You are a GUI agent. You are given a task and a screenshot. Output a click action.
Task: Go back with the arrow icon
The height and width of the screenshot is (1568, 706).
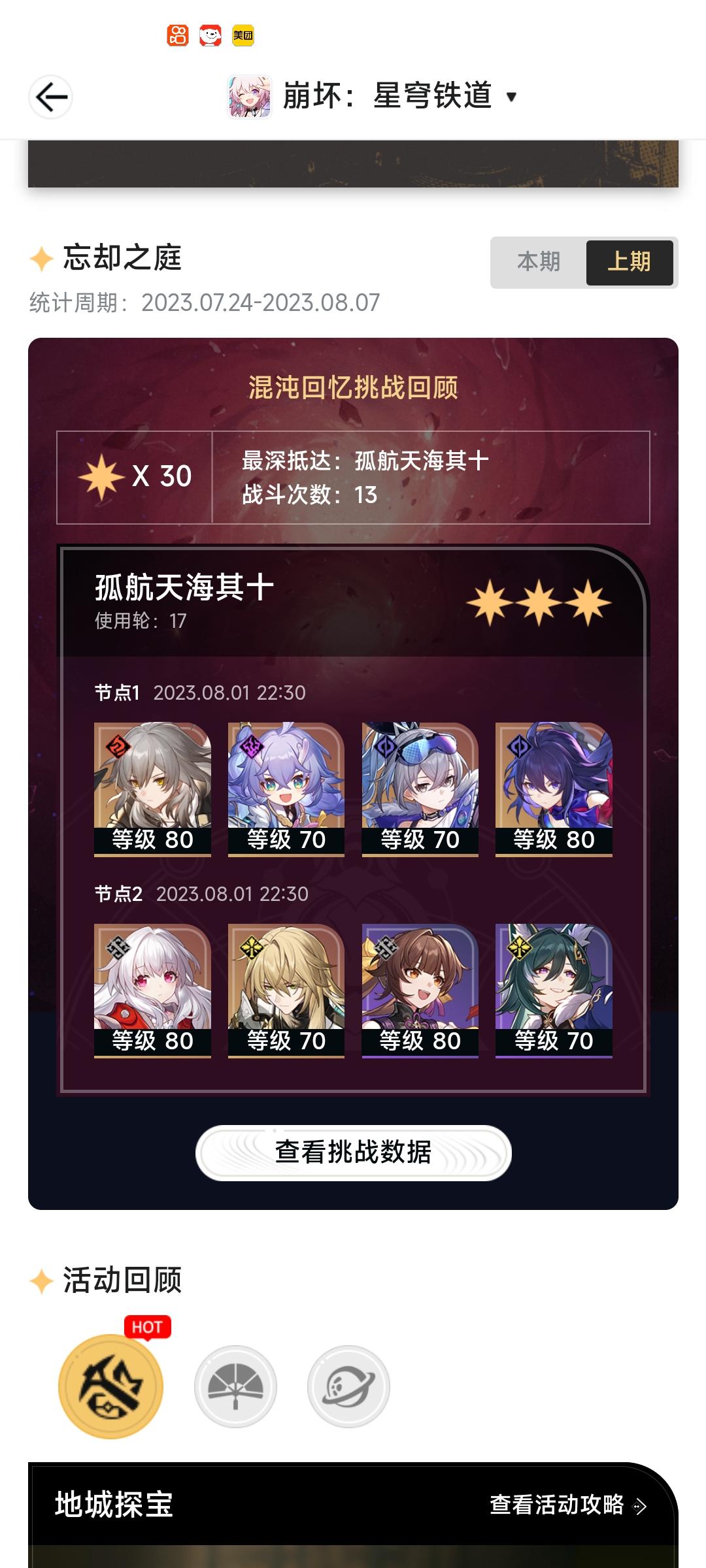[51, 97]
